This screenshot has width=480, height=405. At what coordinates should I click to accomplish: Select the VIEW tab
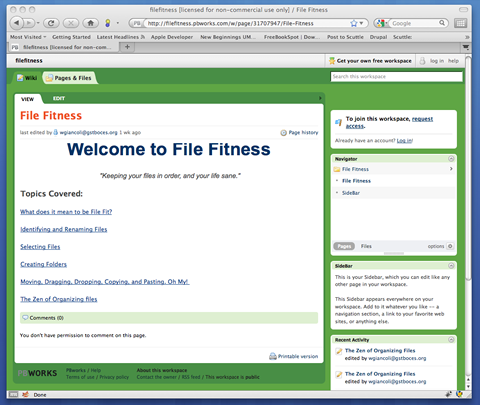pyautogui.click(x=27, y=99)
